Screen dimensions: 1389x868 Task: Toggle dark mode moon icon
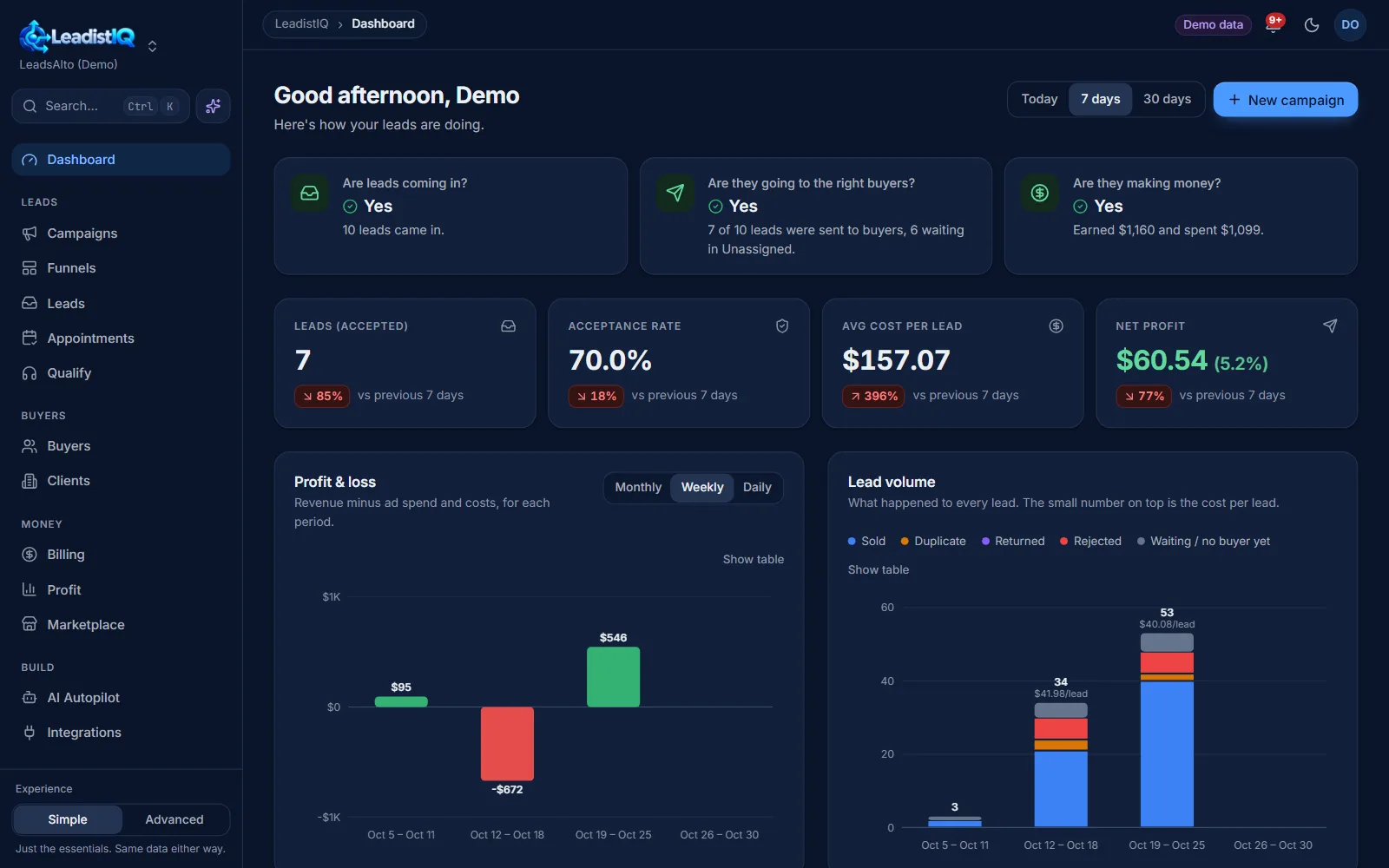pos(1312,24)
